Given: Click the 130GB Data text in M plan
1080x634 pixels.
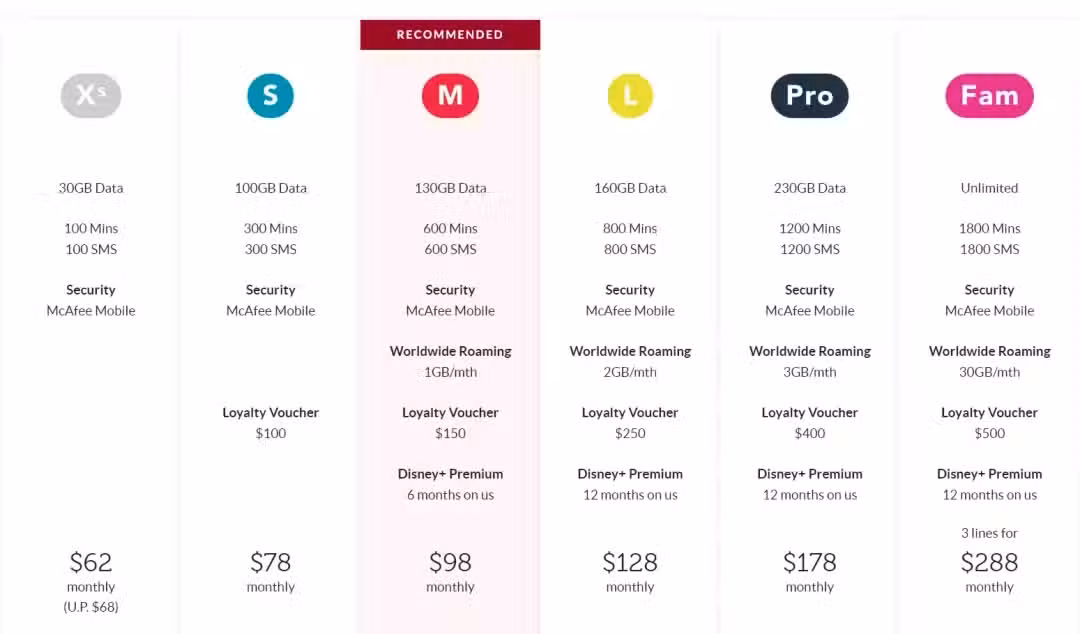Looking at the screenshot, I should (450, 188).
